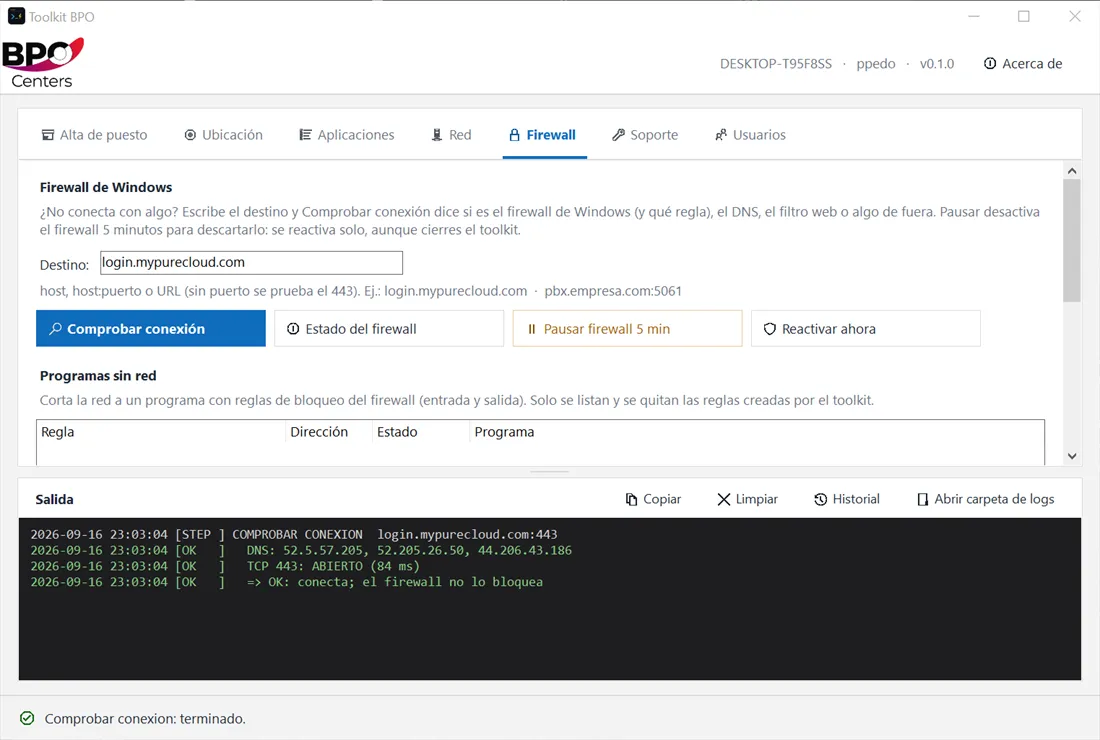The height and width of the screenshot is (740, 1100).
Task: Click the Copiar clipboard icon
Action: (631, 499)
